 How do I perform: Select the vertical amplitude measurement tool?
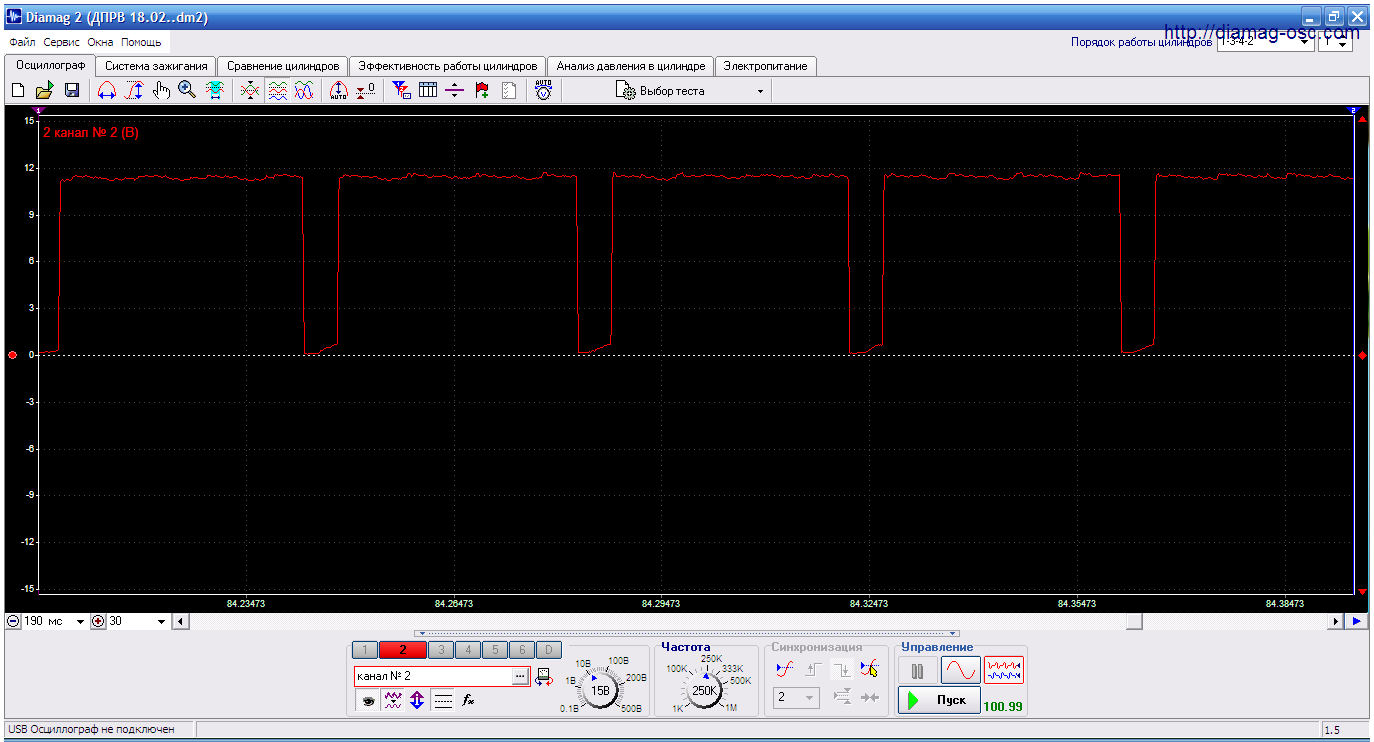click(134, 91)
